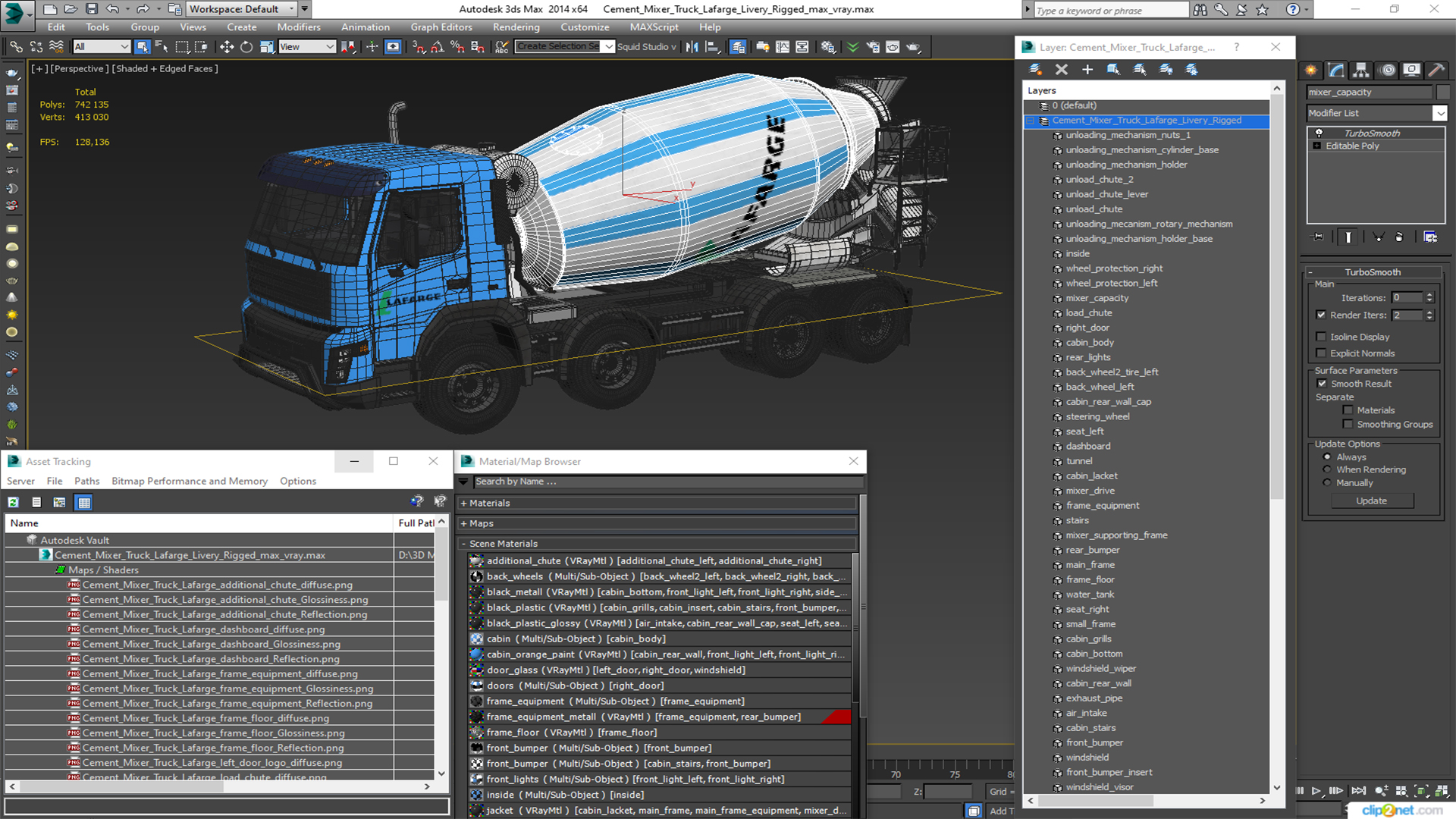Click the Update button in TurboSmooth
1456x819 pixels.
click(1371, 500)
